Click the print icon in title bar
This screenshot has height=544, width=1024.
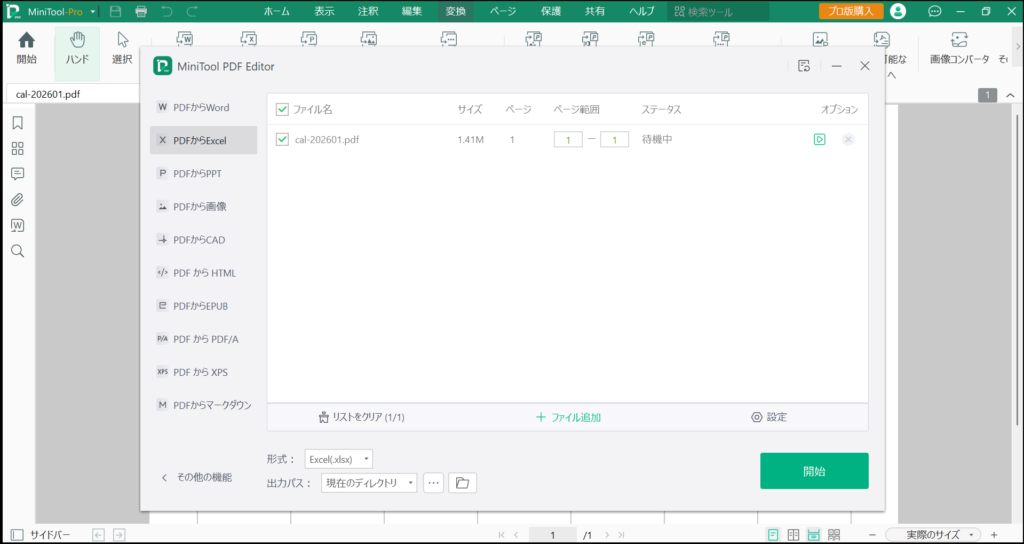coord(141,11)
